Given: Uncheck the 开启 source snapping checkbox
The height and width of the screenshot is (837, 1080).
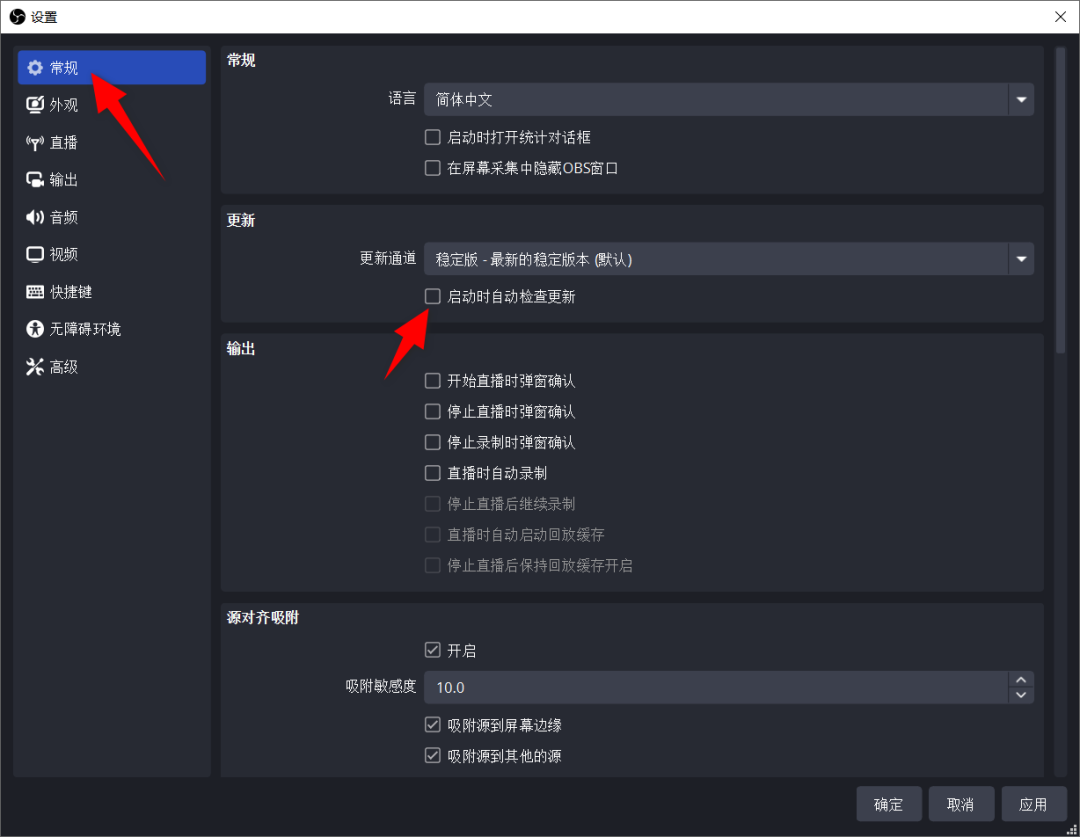Looking at the screenshot, I should tap(433, 650).
